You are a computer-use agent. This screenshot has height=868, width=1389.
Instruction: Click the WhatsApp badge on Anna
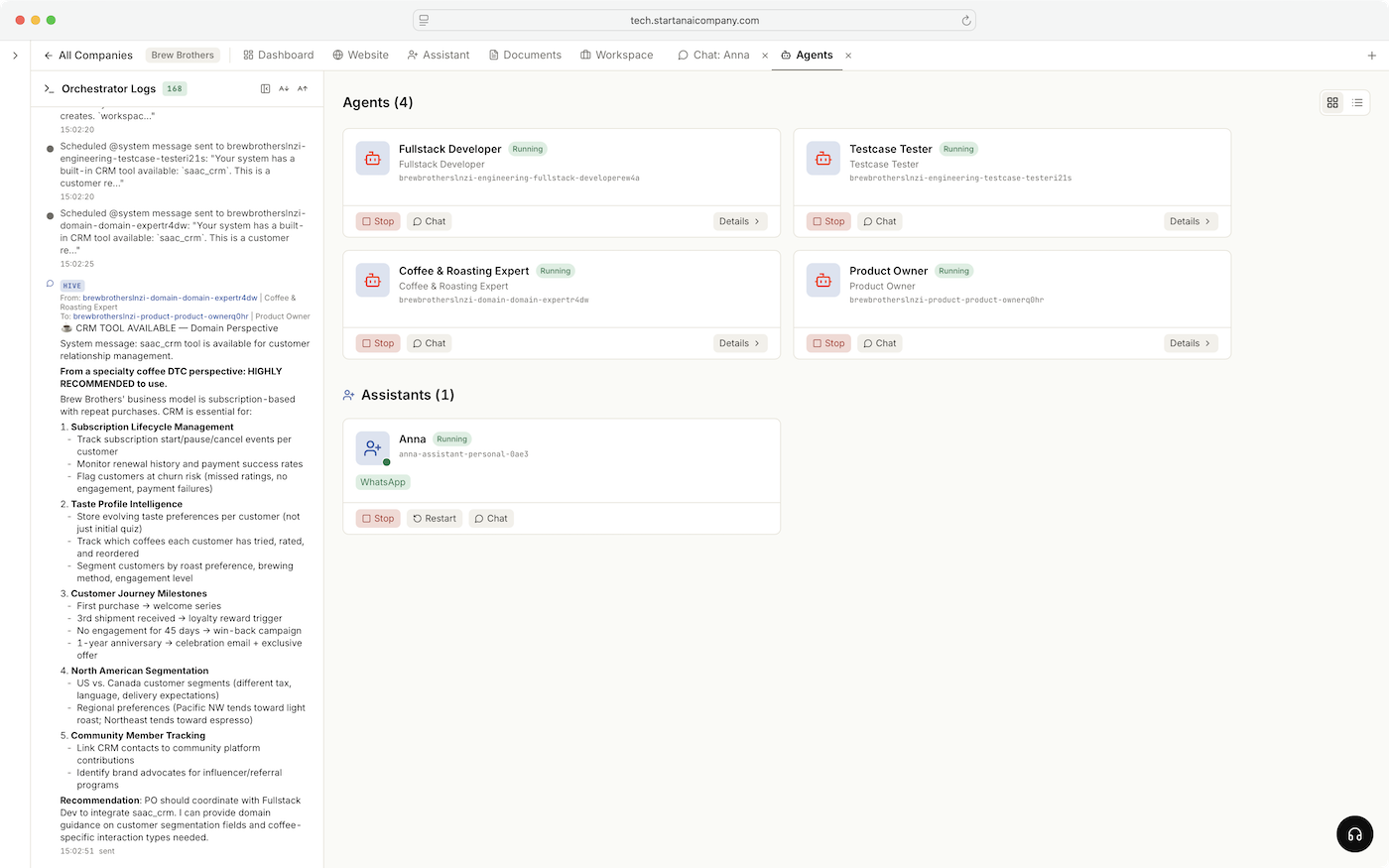tap(383, 482)
